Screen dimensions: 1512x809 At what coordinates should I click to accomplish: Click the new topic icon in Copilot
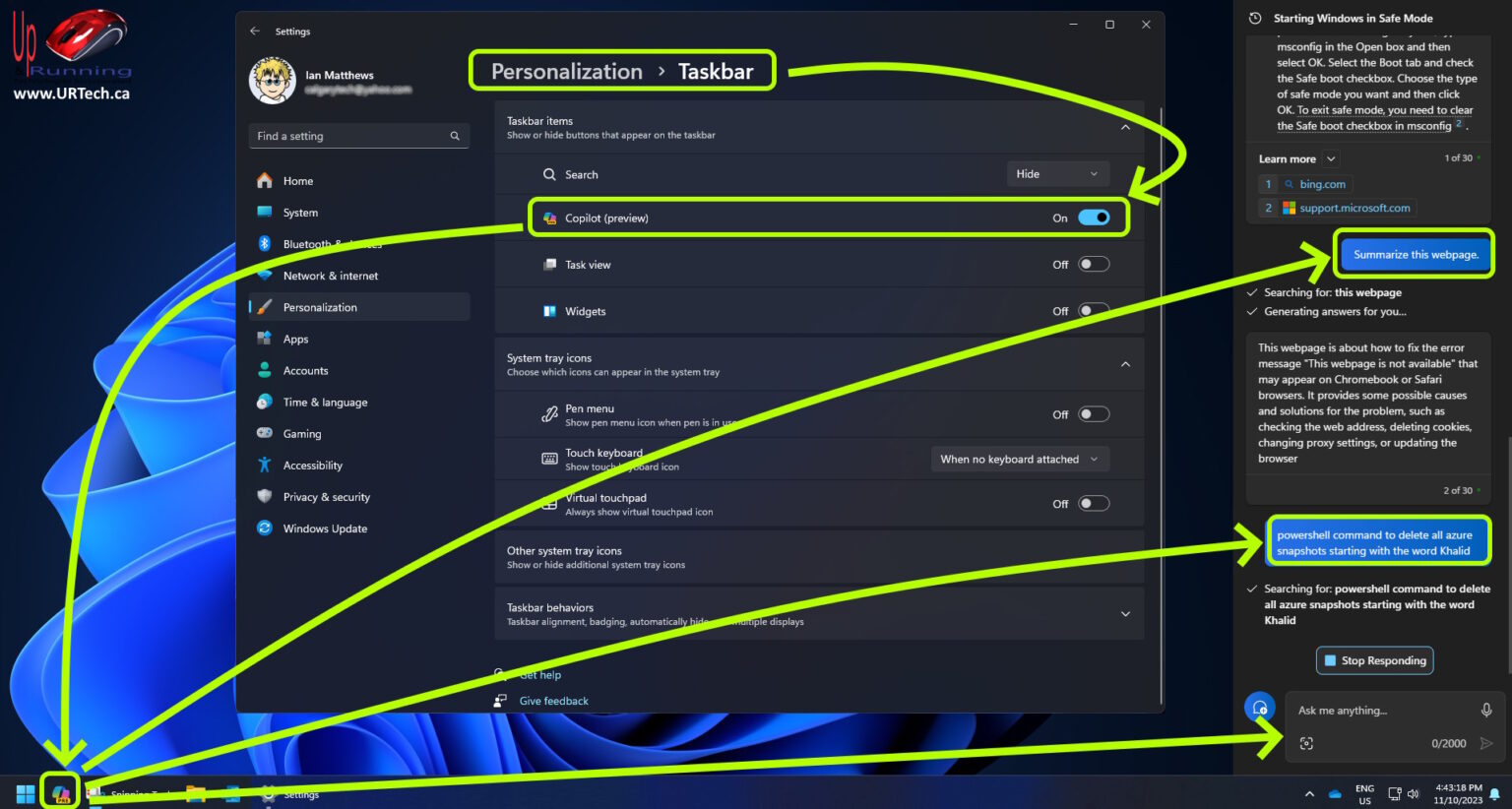[x=1259, y=707]
